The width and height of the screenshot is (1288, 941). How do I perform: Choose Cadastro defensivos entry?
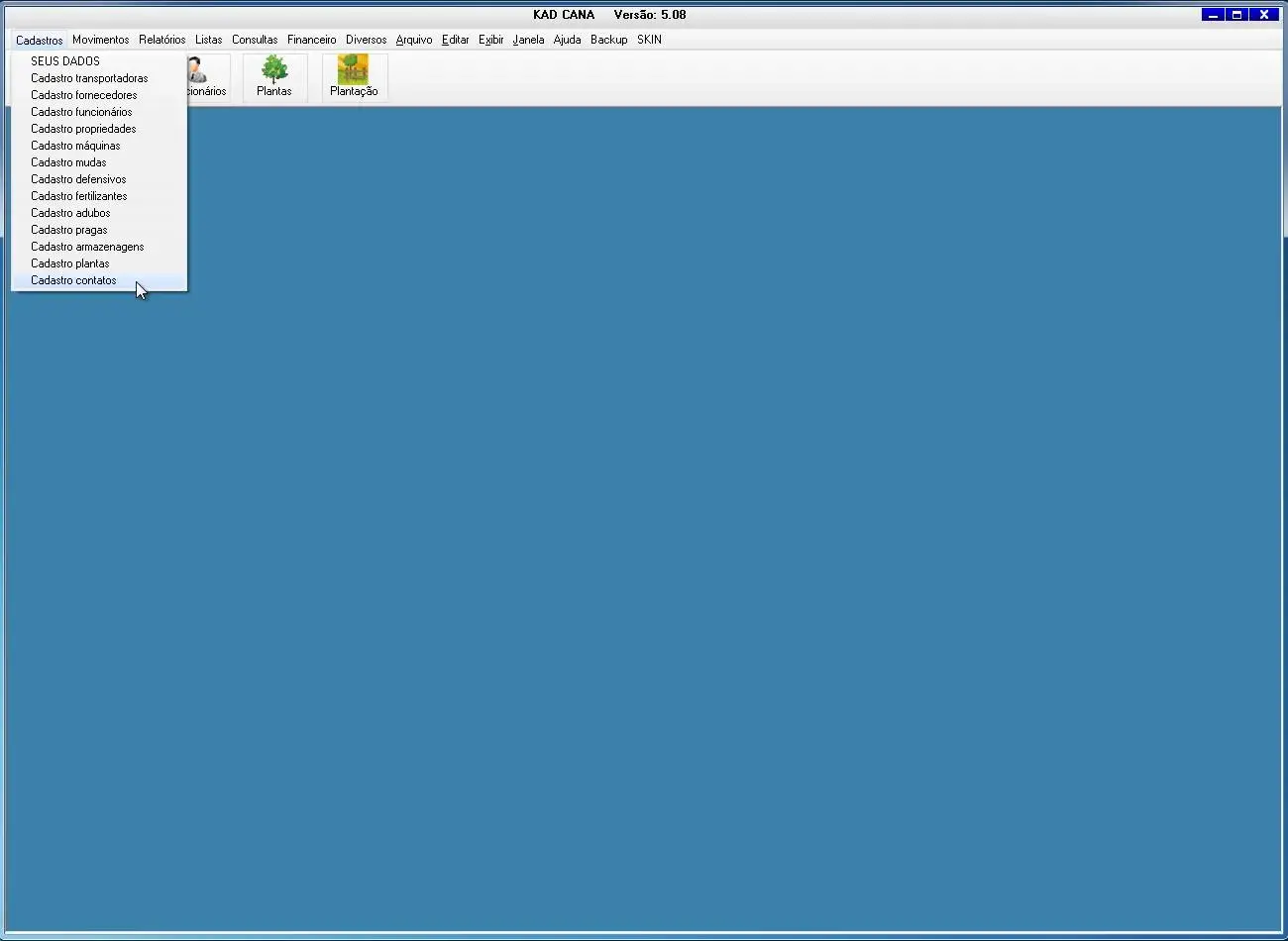(99, 179)
